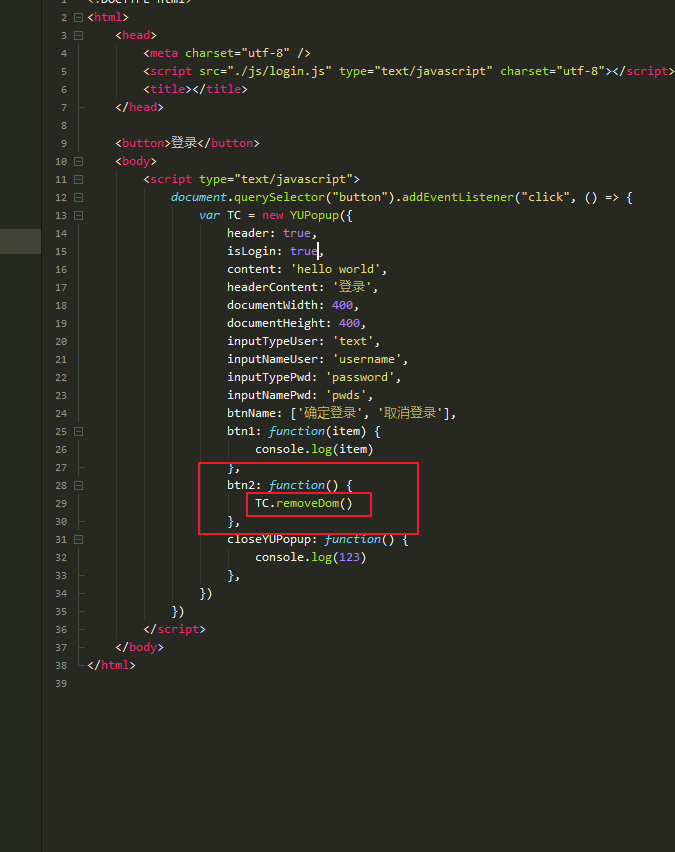
Task: Click the closeYUPopup property name
Action: coord(268,539)
